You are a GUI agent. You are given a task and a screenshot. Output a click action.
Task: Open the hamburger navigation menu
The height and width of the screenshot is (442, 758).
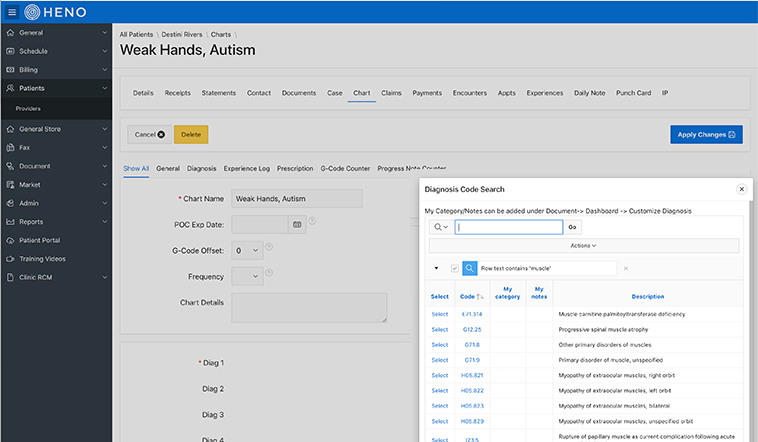[12, 12]
